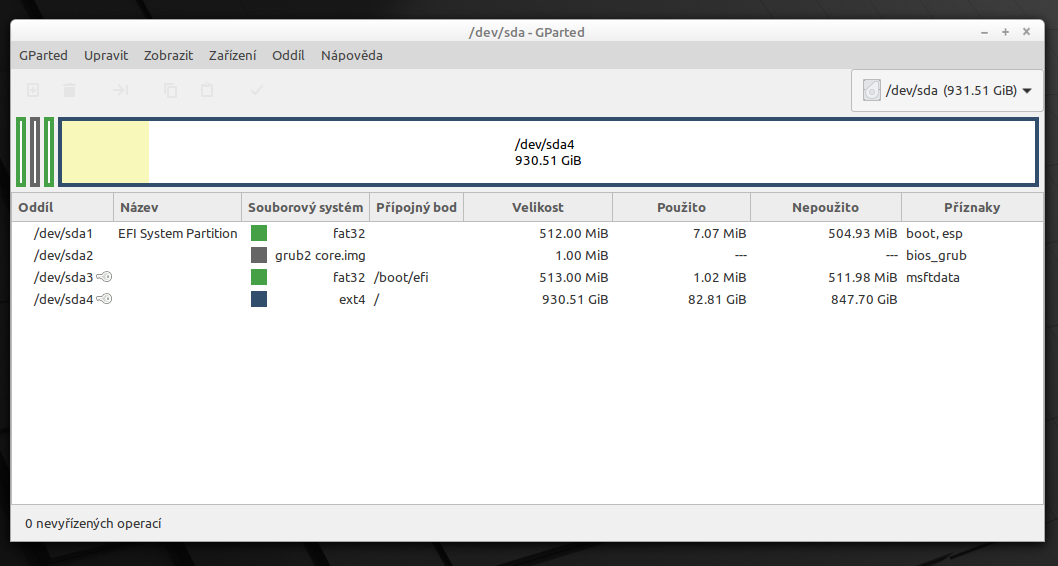Click the dark blue ext4 swatch

(x=258, y=299)
